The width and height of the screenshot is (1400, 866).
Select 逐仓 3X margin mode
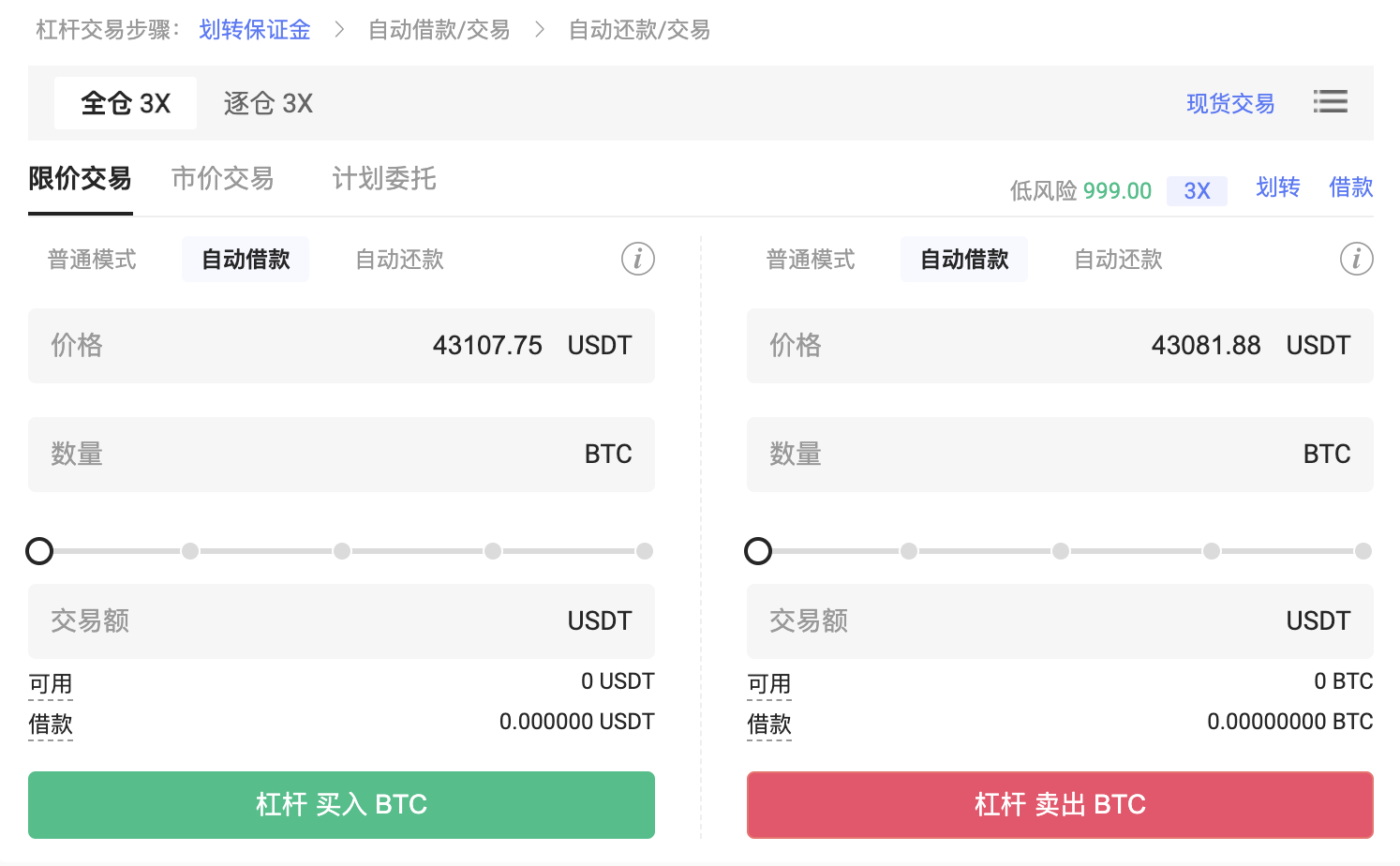tap(268, 103)
